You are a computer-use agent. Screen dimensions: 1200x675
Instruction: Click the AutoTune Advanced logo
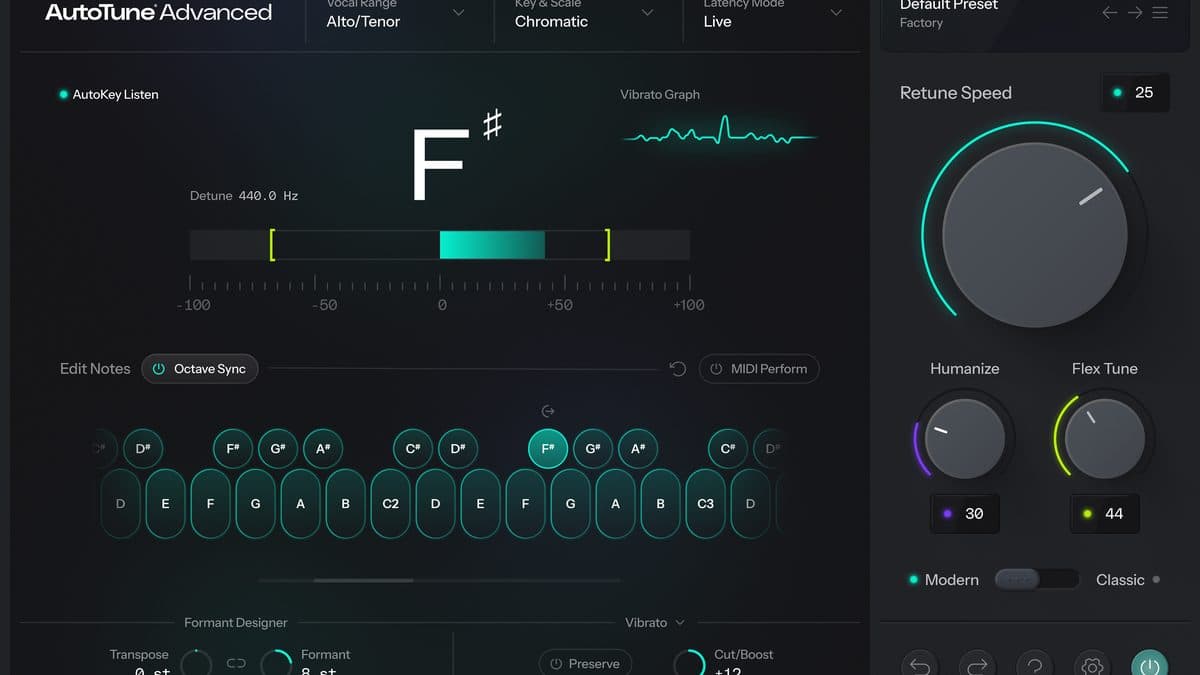(159, 13)
